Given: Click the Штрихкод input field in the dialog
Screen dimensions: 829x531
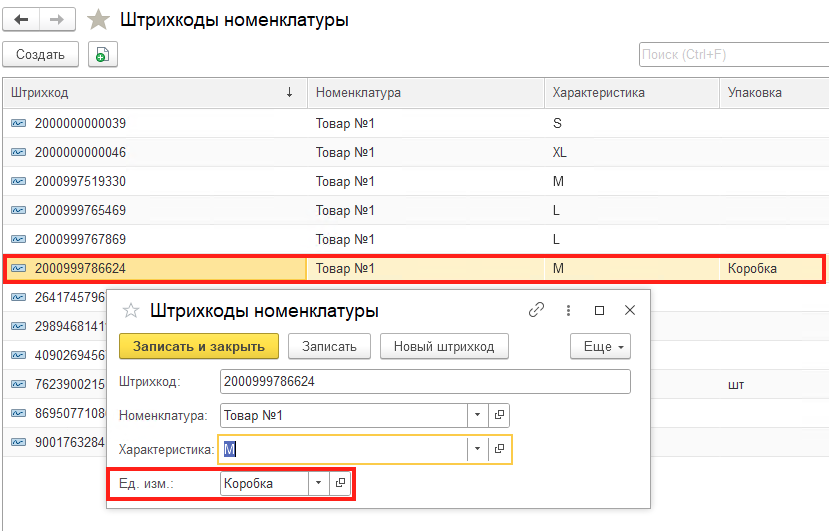Looking at the screenshot, I should (x=425, y=381).
